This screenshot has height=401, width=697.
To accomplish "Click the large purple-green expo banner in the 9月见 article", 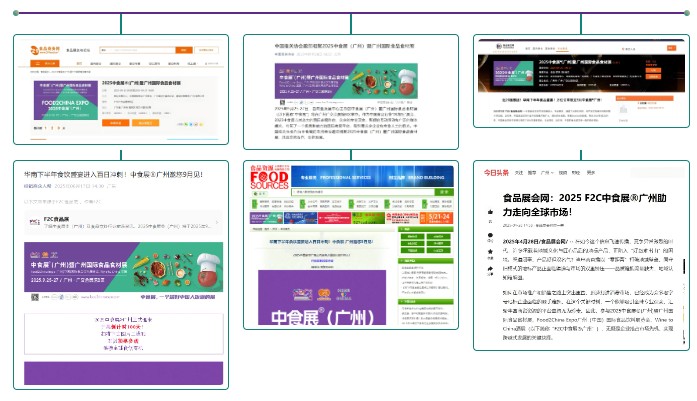I will click(124, 267).
